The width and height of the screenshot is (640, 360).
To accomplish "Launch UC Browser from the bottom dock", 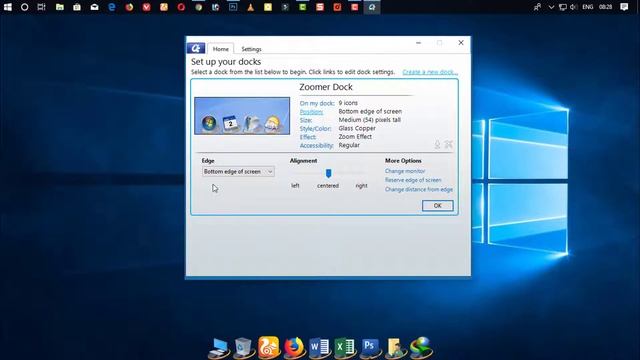I will coord(269,347).
